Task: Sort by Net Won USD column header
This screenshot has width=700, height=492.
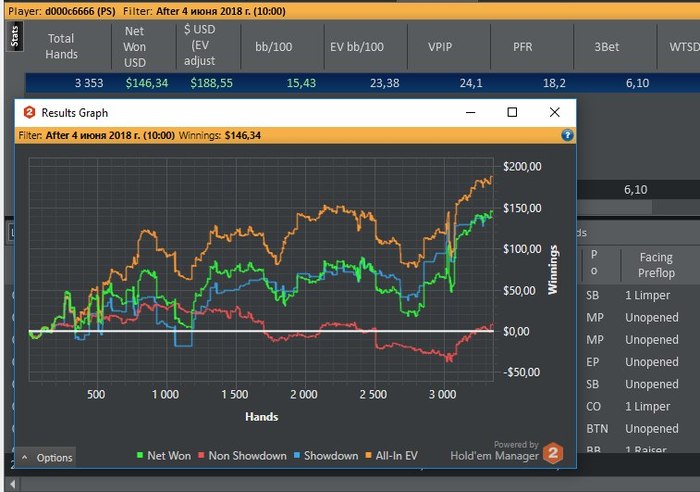Action: (134, 46)
